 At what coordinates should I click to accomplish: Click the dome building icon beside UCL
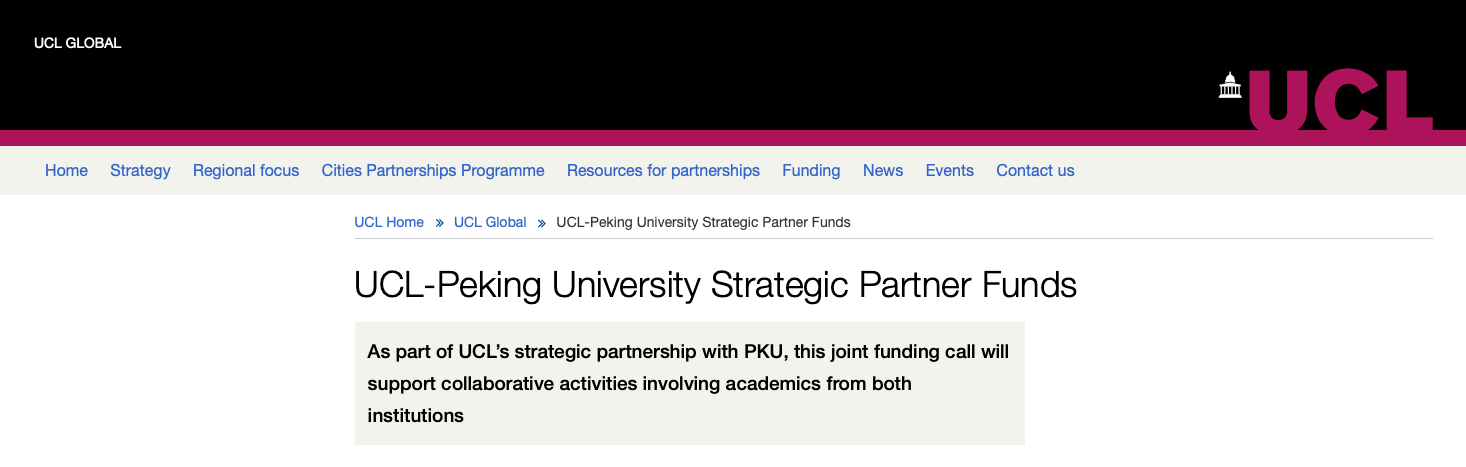(x=1229, y=85)
